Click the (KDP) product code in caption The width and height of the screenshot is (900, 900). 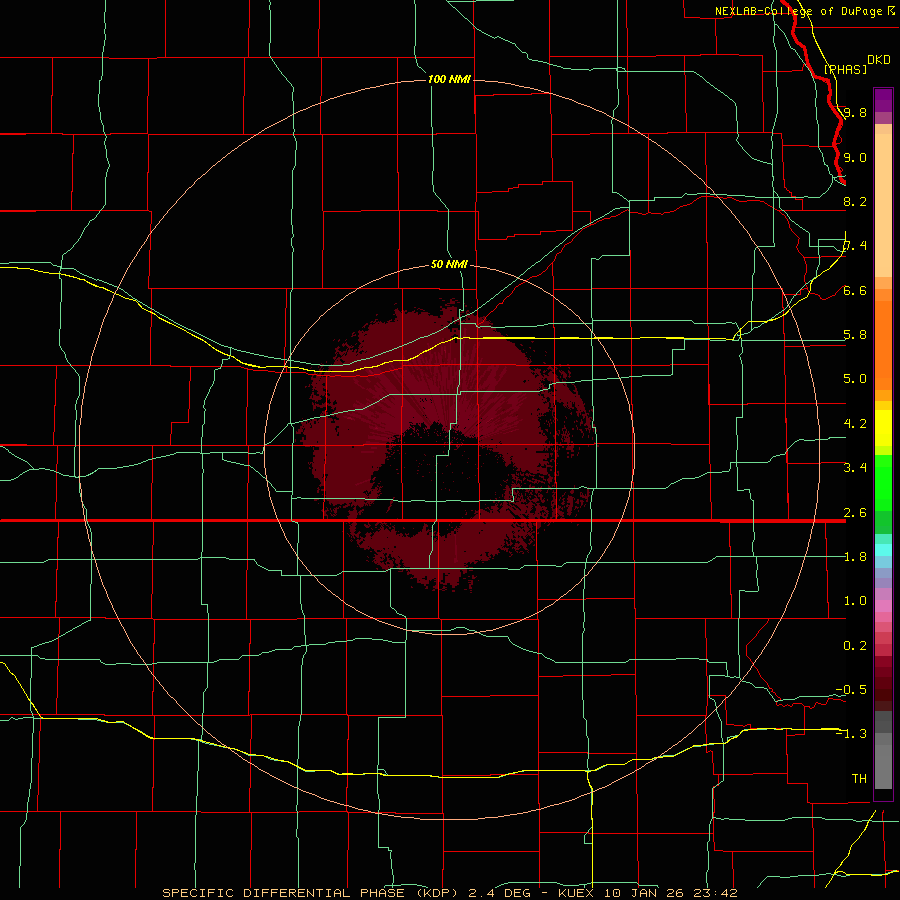[x=437, y=893]
